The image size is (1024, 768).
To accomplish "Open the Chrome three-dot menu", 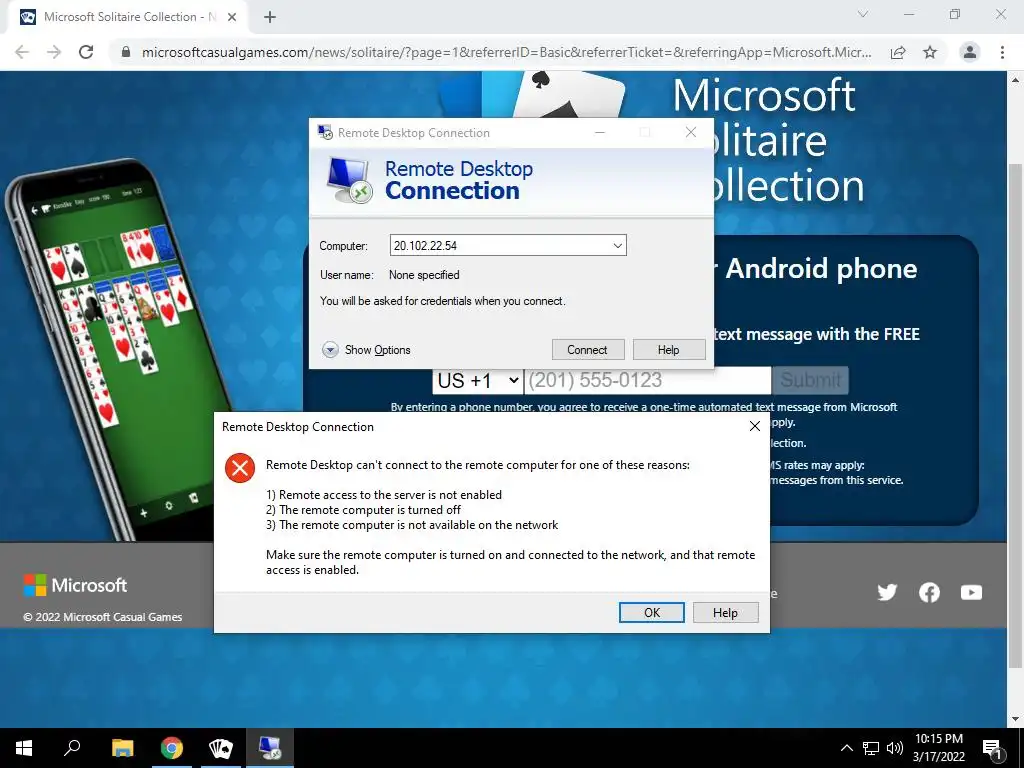I will point(1002,52).
